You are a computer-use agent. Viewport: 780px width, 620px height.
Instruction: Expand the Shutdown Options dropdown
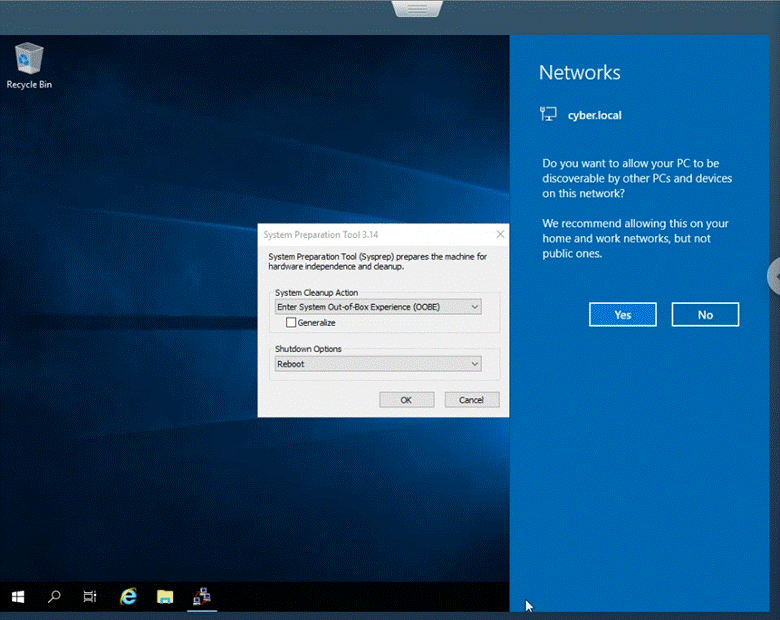[378, 364]
